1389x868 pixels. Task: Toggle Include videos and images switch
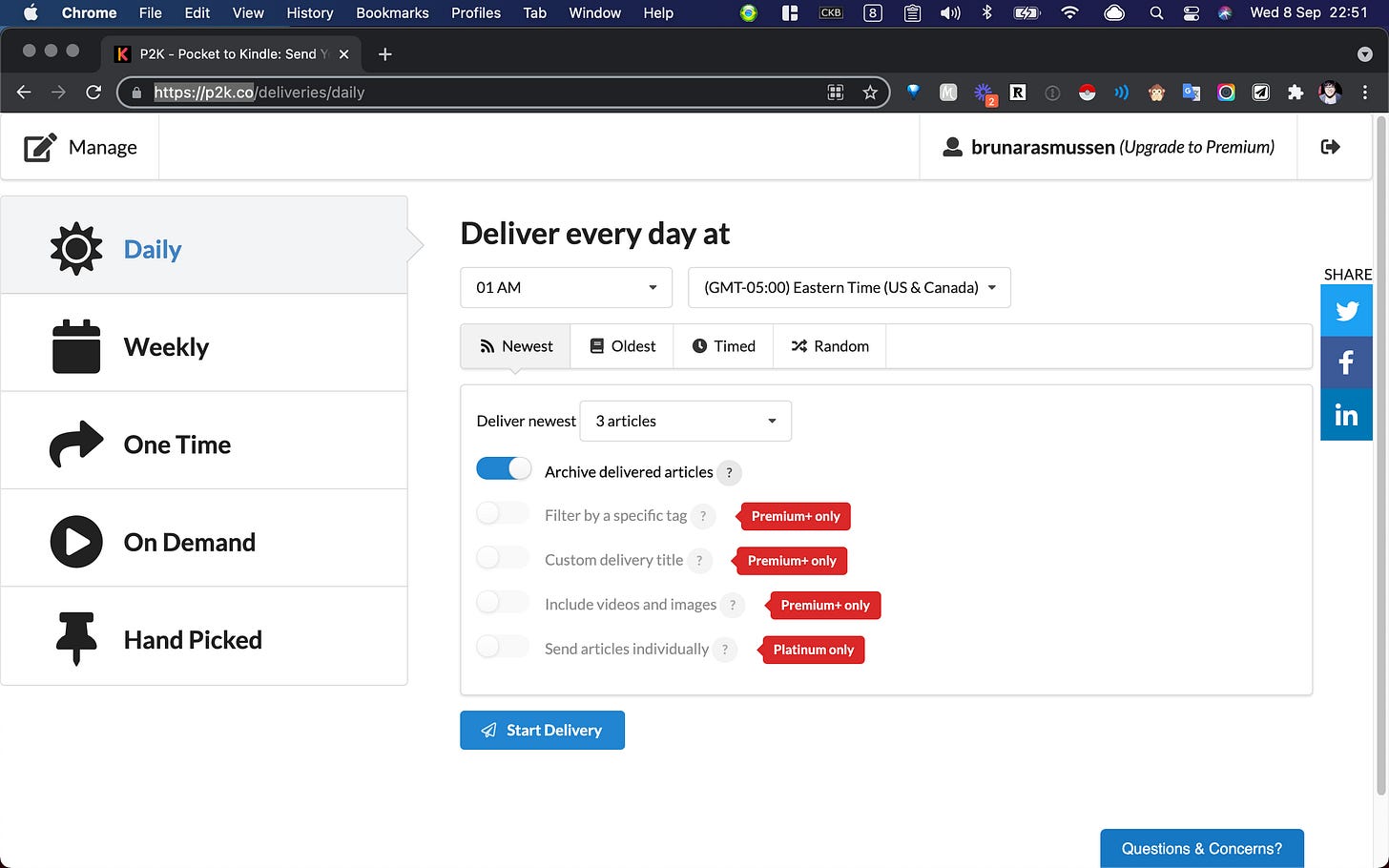pos(503,602)
